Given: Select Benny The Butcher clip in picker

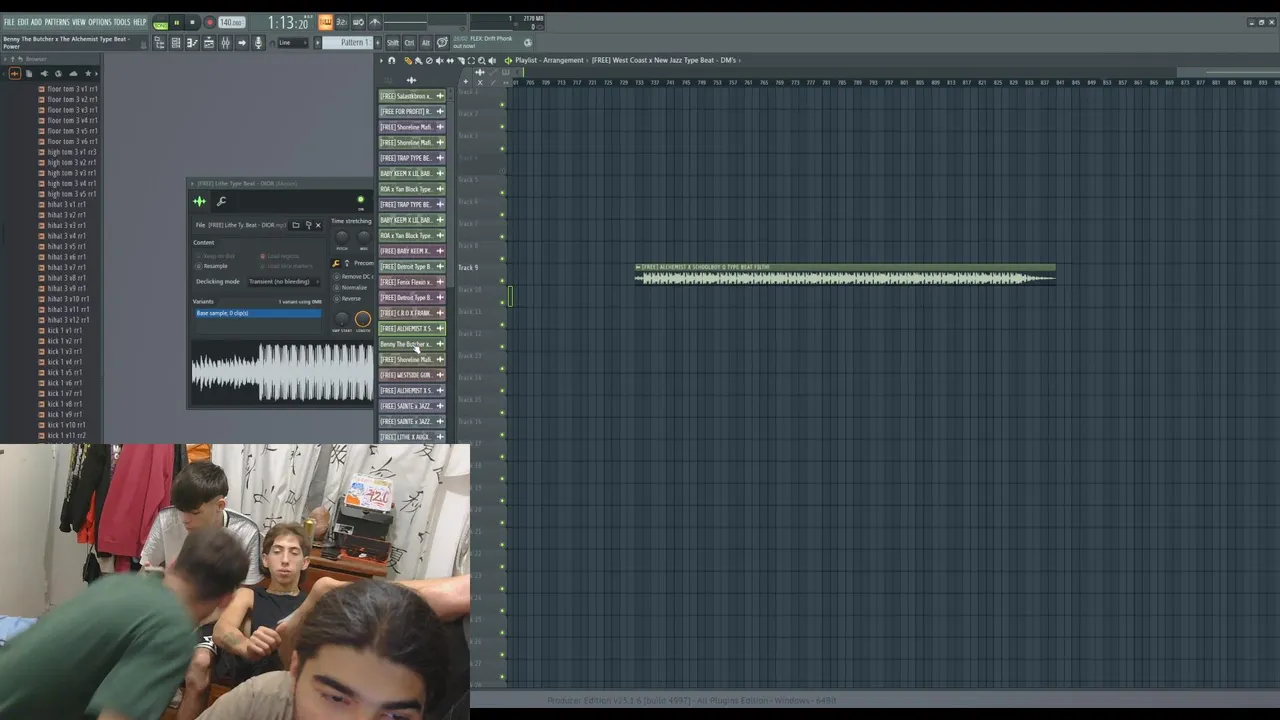Looking at the screenshot, I should pyautogui.click(x=412, y=344).
